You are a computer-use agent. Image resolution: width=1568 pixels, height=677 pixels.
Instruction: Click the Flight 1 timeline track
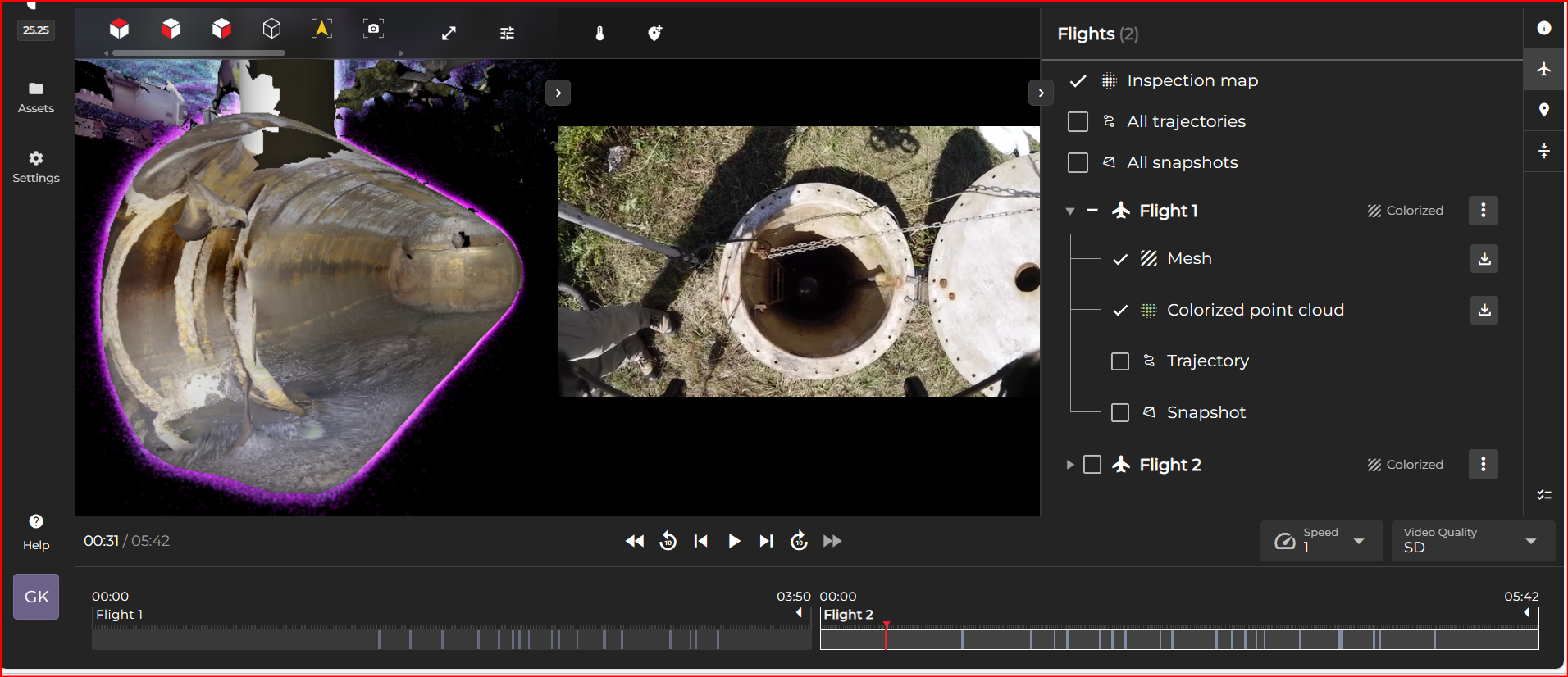451,639
